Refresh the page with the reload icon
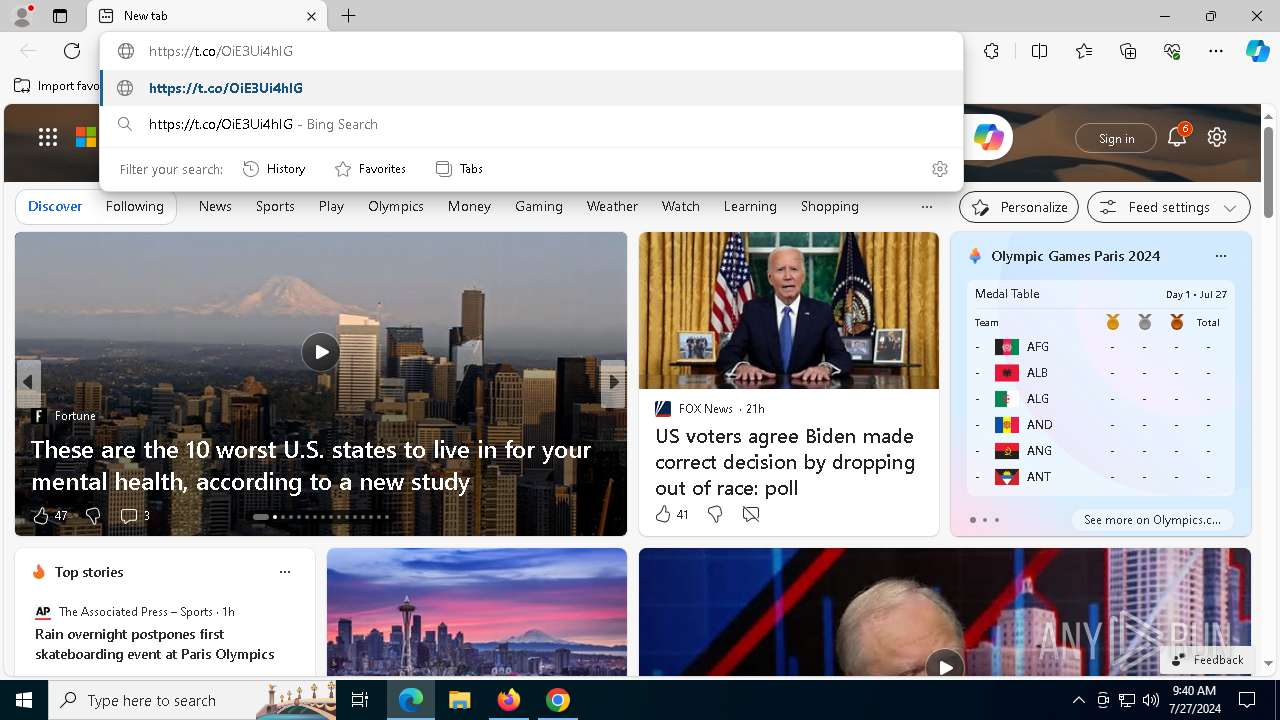Image resolution: width=1280 pixels, height=720 pixels. pyautogui.click(x=72, y=51)
